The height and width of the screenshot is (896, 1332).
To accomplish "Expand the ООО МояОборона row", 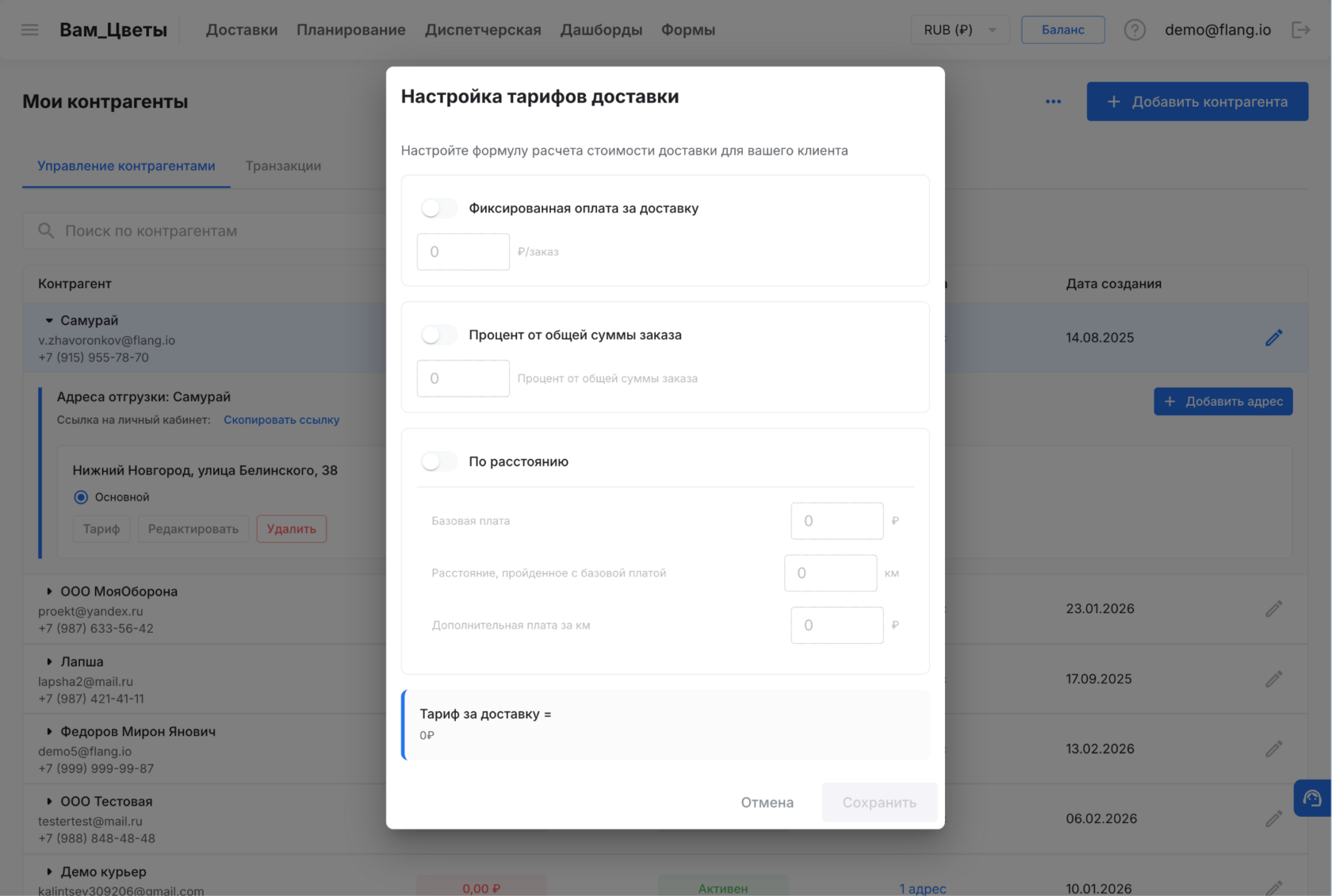I will click(49, 592).
